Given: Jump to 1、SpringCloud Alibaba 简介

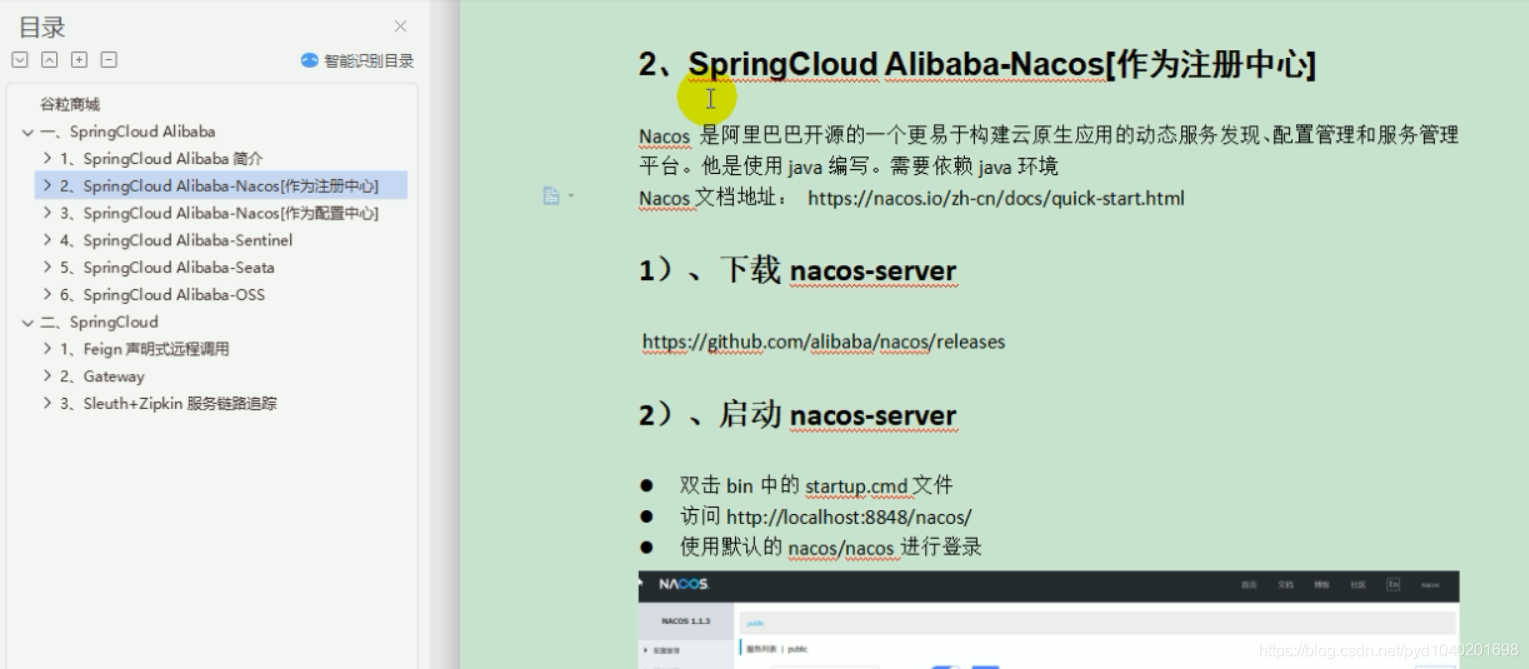Looking at the screenshot, I should 161,158.
